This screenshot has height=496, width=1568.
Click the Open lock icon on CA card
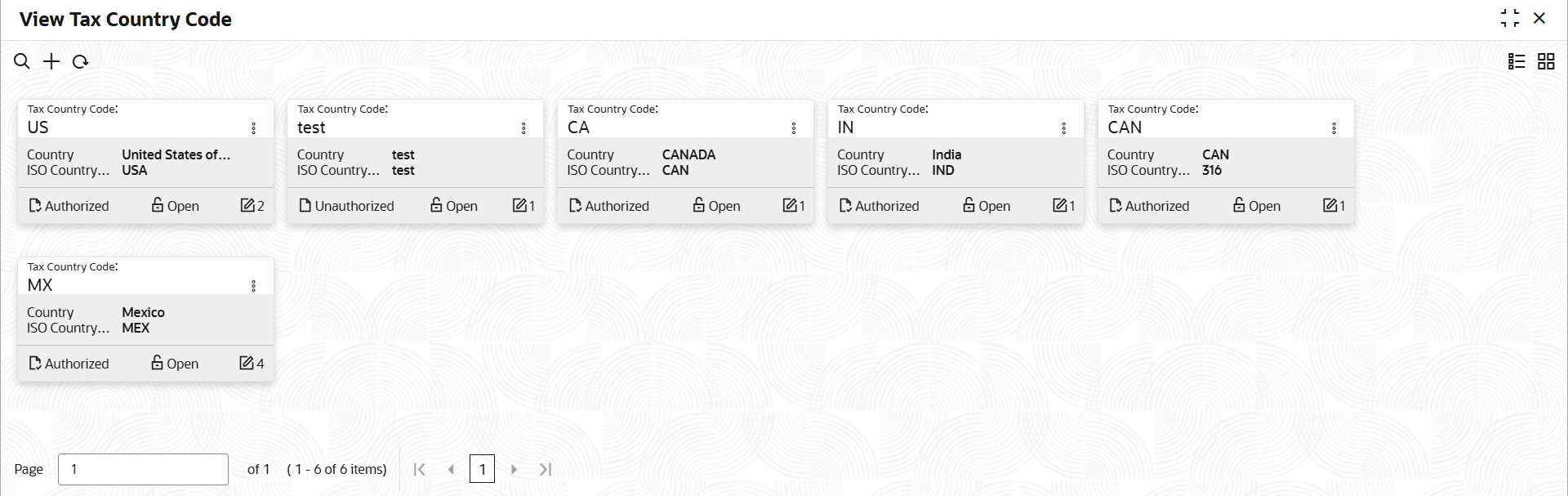pyautogui.click(x=699, y=205)
